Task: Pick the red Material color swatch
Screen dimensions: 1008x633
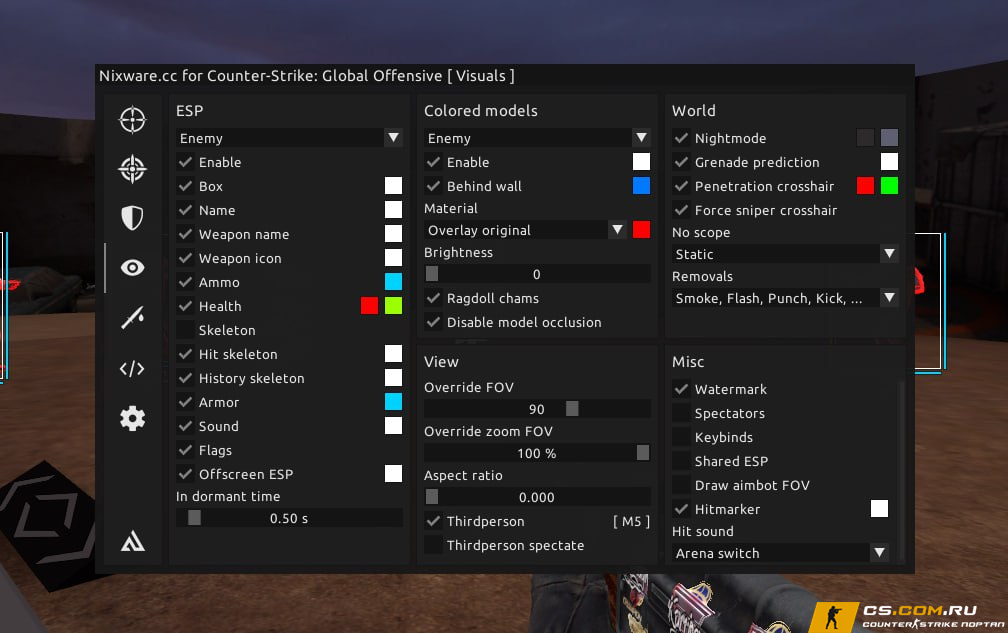Action: (x=642, y=229)
